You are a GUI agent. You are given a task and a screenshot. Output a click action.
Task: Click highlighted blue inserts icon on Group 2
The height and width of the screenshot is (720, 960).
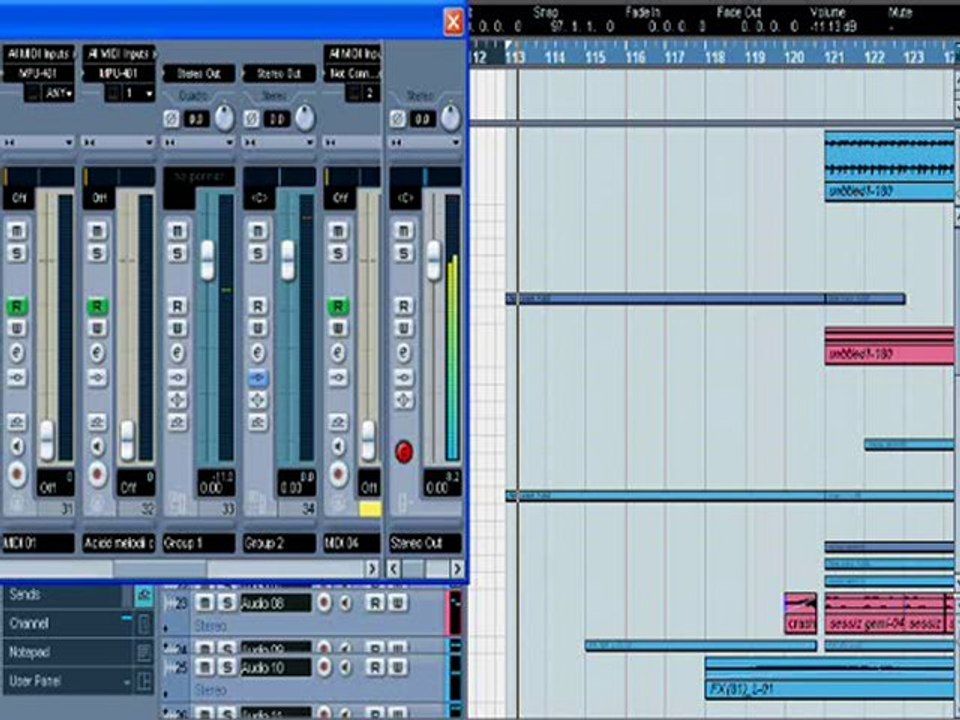pos(258,377)
